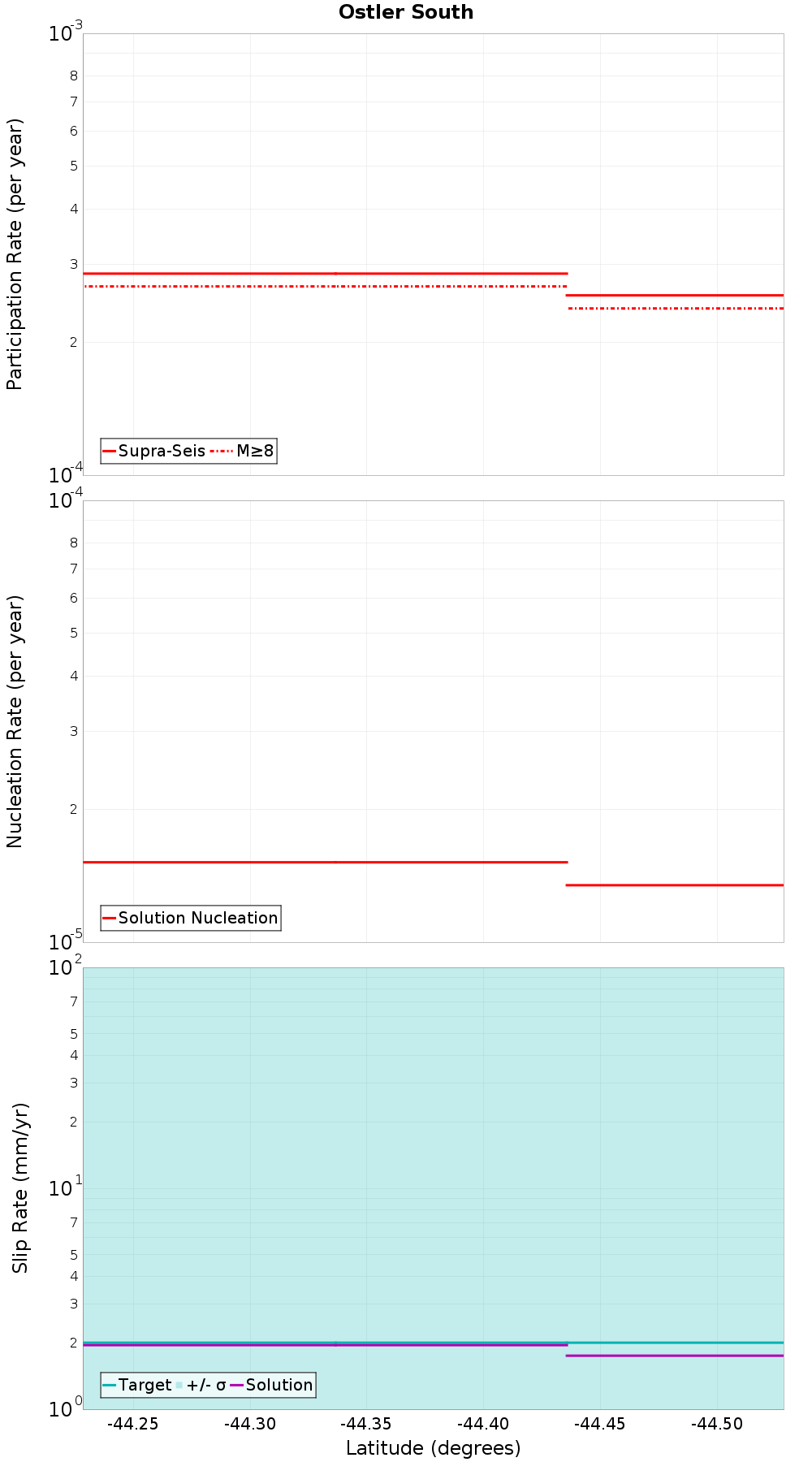This screenshot has width=812, height=1462.
Task: Click the Participation Rate (per year) axis label
Action: [15, 254]
